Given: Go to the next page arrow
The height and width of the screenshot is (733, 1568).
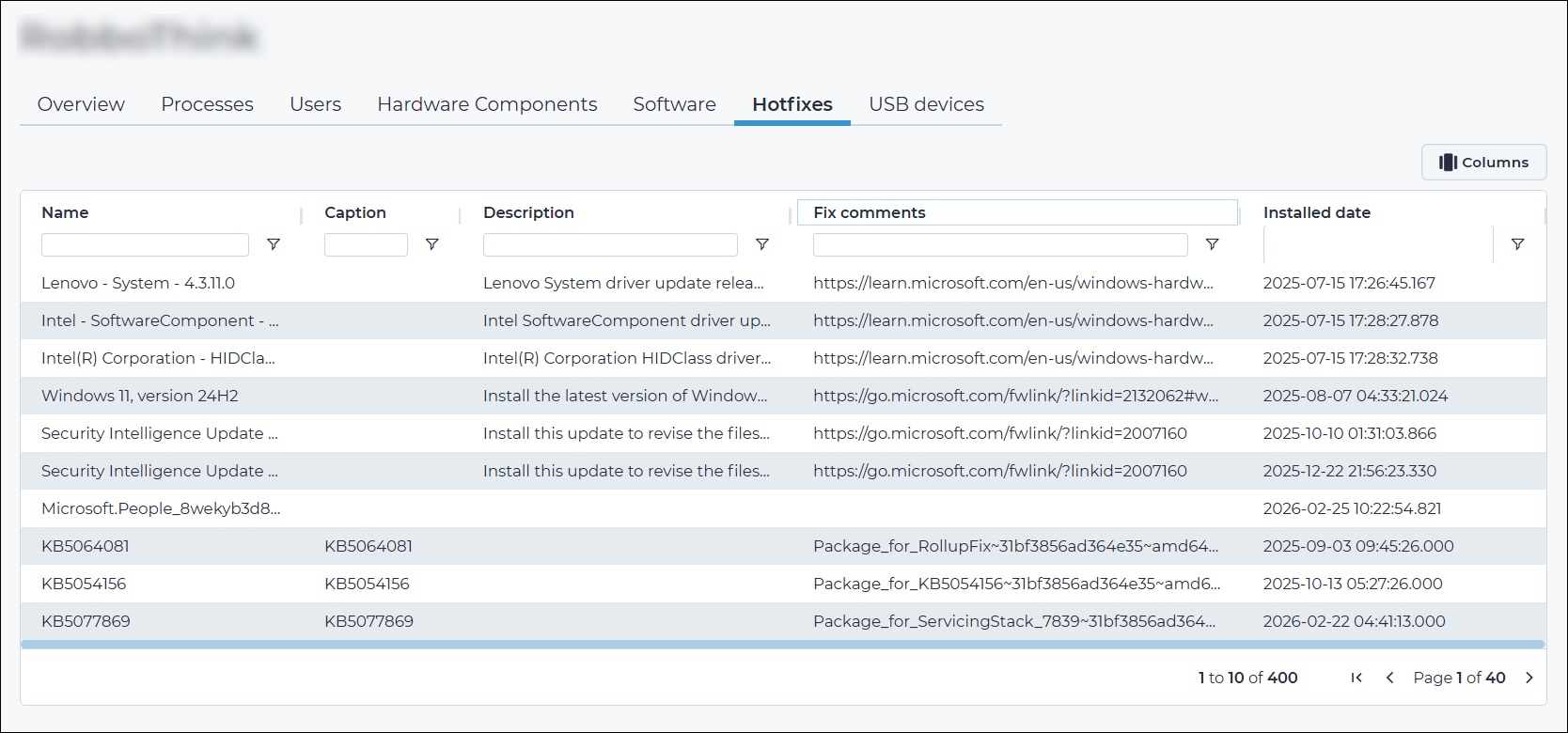Looking at the screenshot, I should [x=1529, y=678].
